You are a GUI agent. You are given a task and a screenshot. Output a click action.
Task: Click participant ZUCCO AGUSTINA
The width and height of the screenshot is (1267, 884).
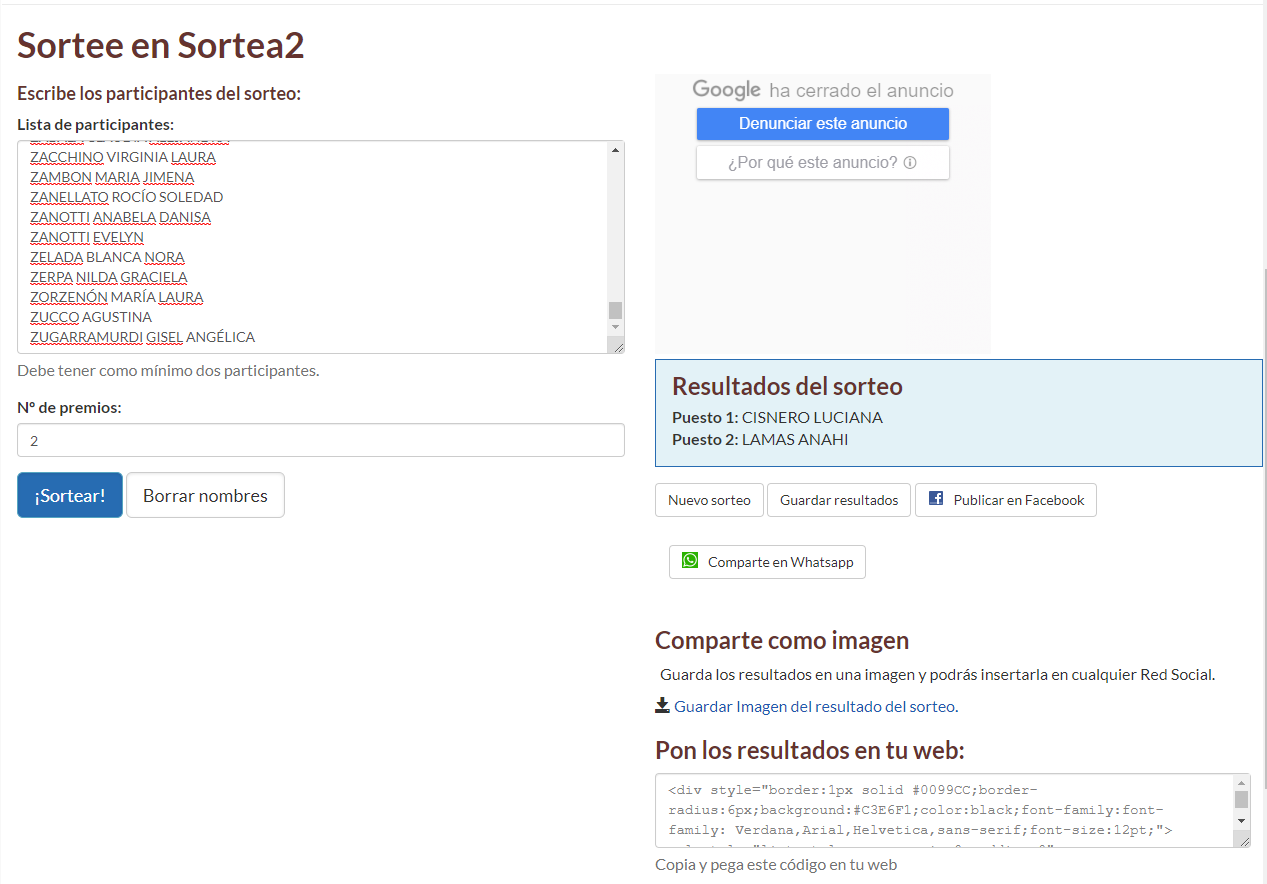tap(91, 317)
